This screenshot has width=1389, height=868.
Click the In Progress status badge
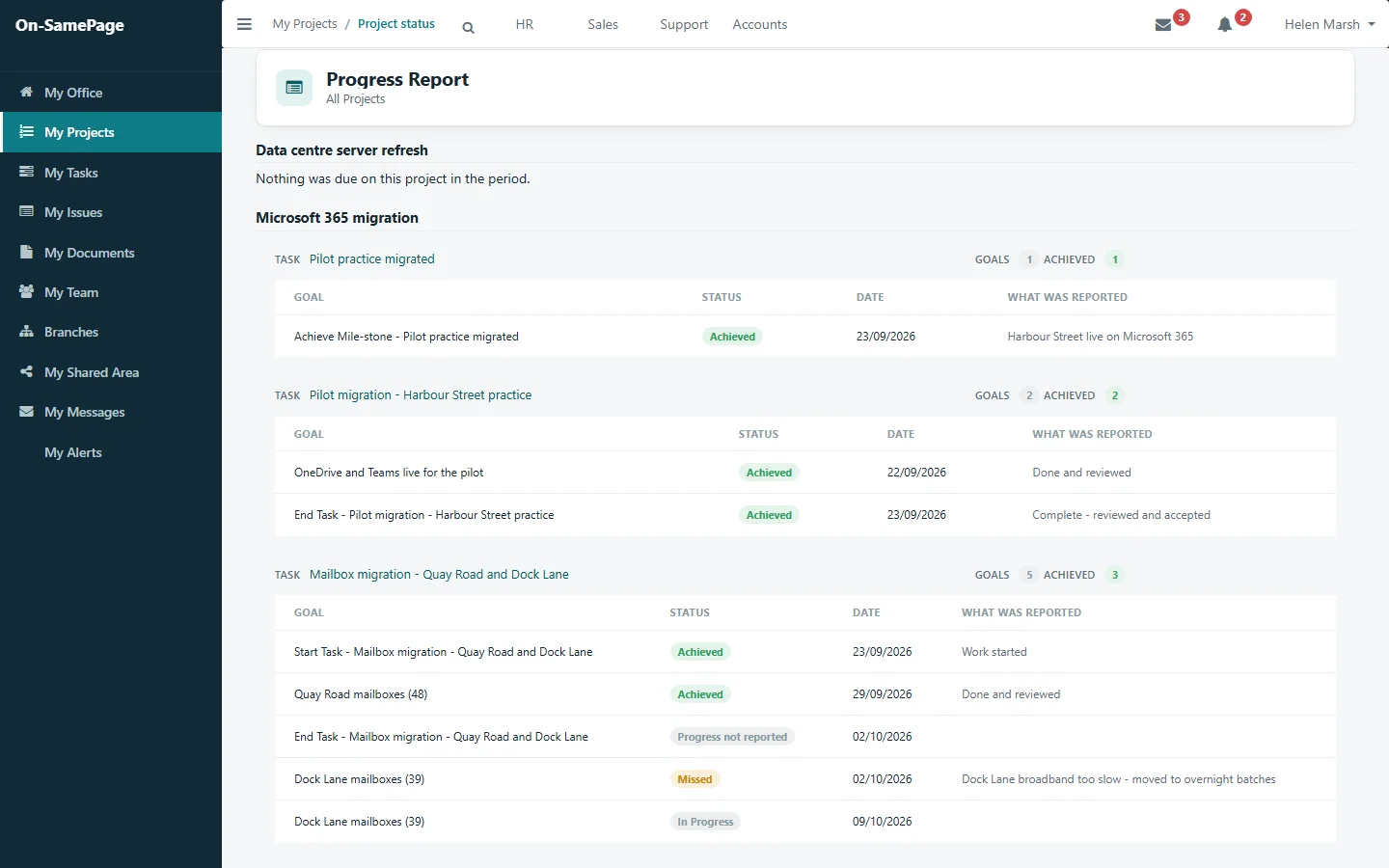click(705, 822)
